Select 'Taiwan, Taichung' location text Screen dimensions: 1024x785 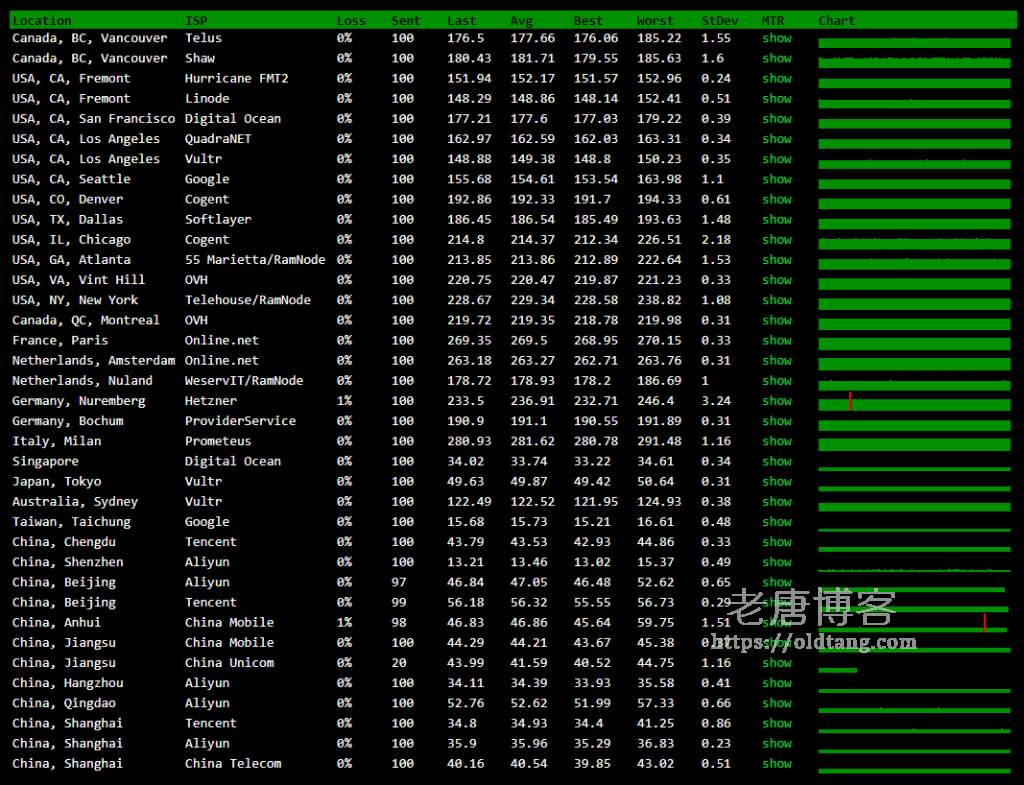(71, 522)
